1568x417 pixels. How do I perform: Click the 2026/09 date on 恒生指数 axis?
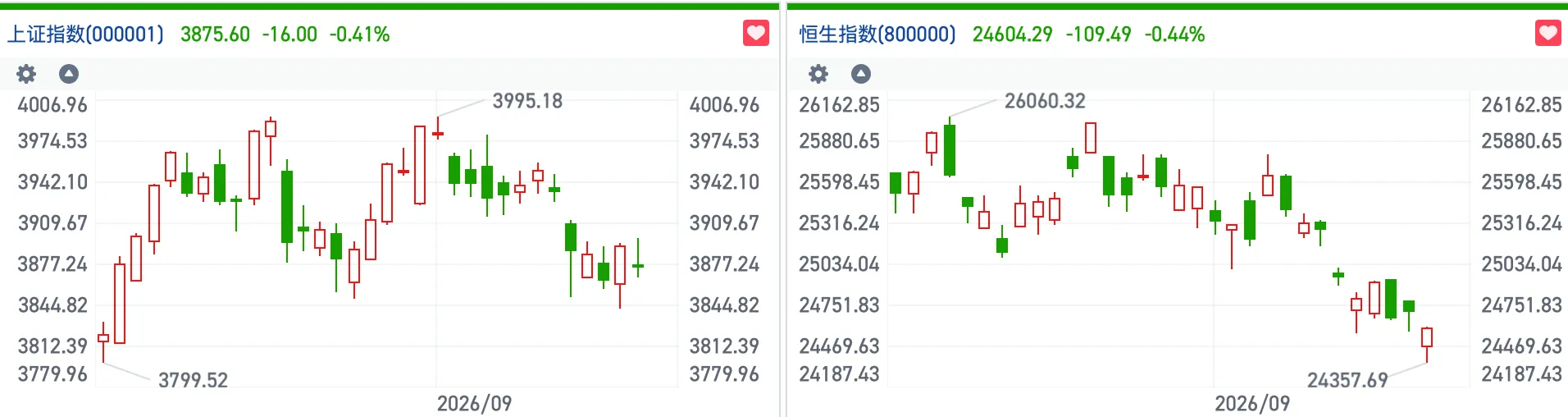coord(1252,403)
